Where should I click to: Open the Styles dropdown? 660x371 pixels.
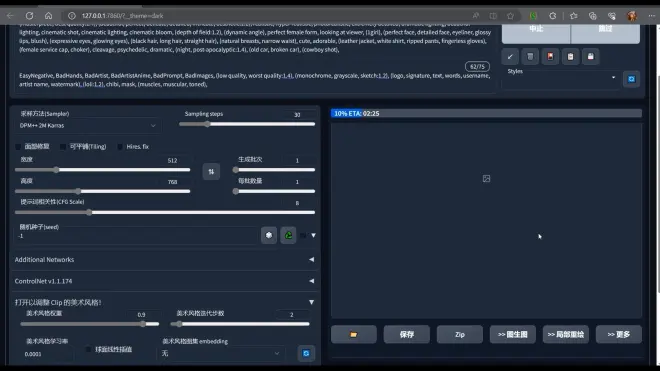tap(560, 78)
